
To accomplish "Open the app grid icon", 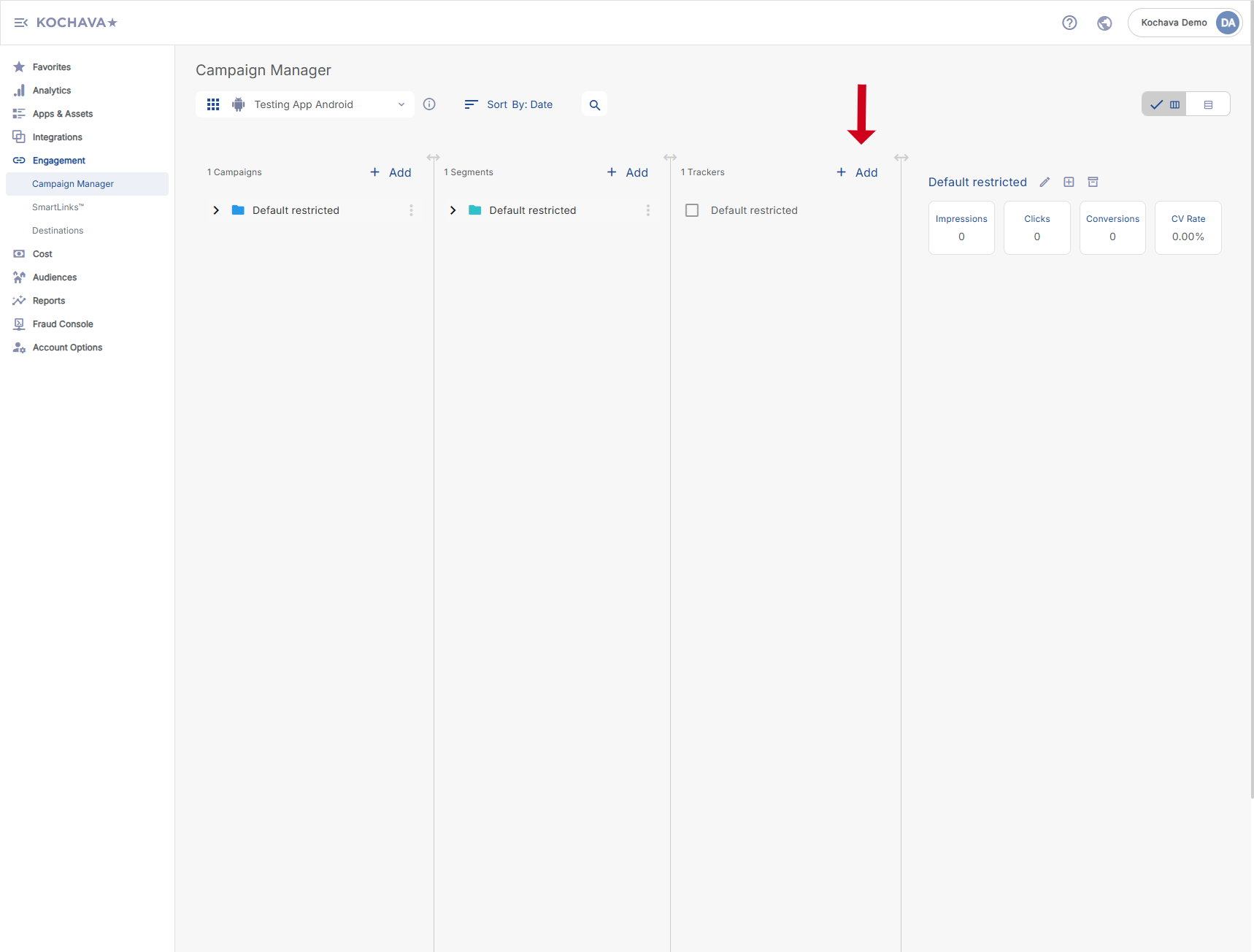I will pos(213,104).
